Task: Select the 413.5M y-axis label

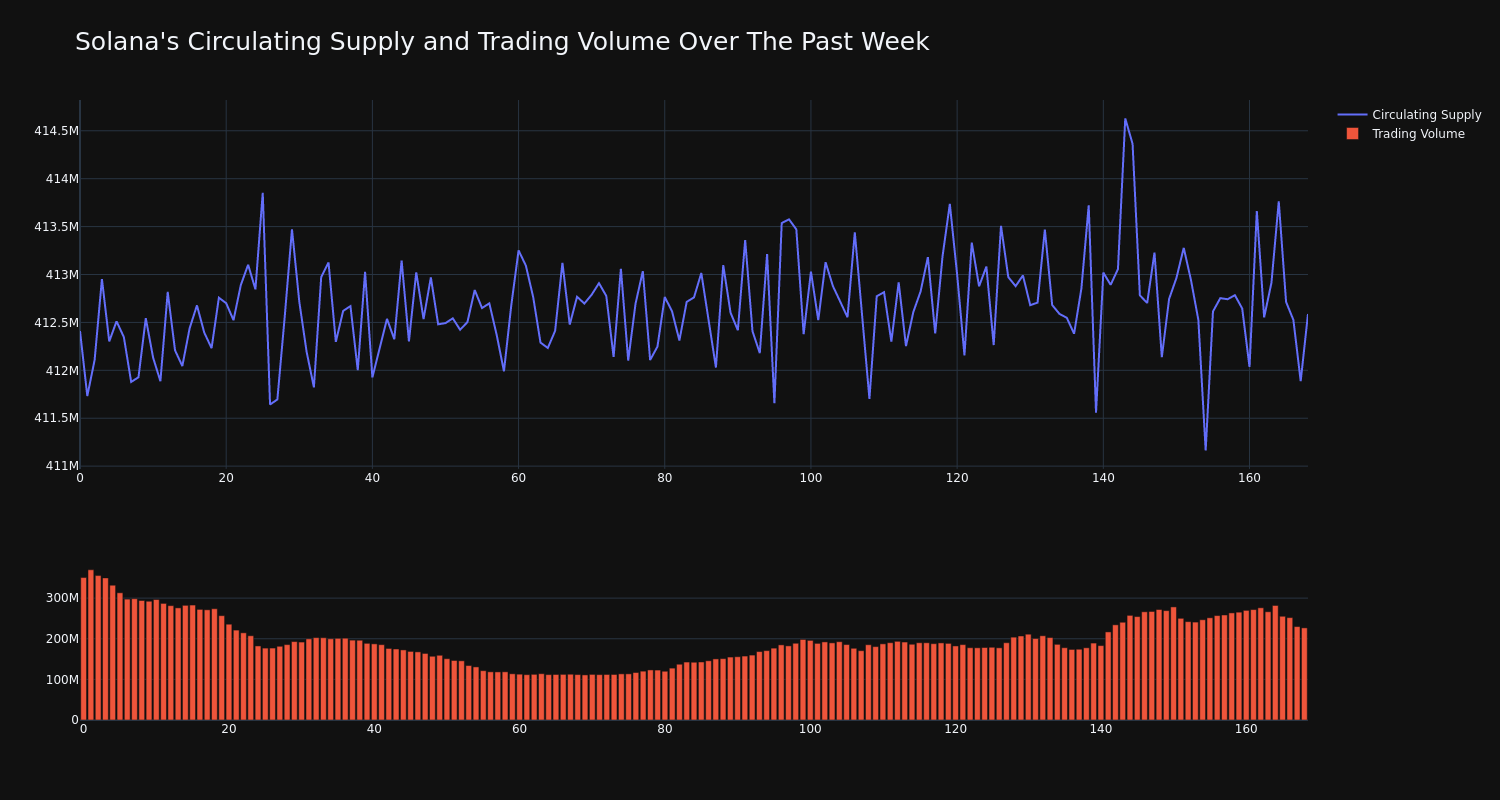Action: (x=56, y=227)
